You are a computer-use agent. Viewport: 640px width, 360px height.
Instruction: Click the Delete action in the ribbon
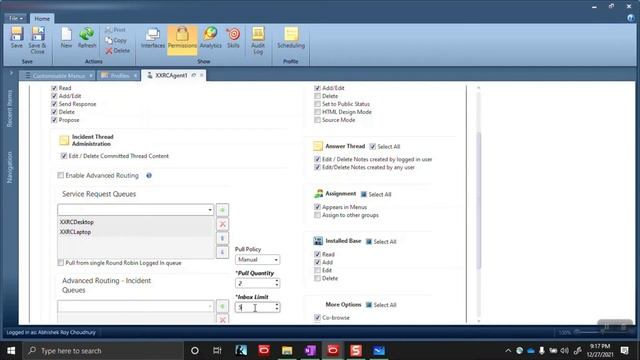pos(118,51)
